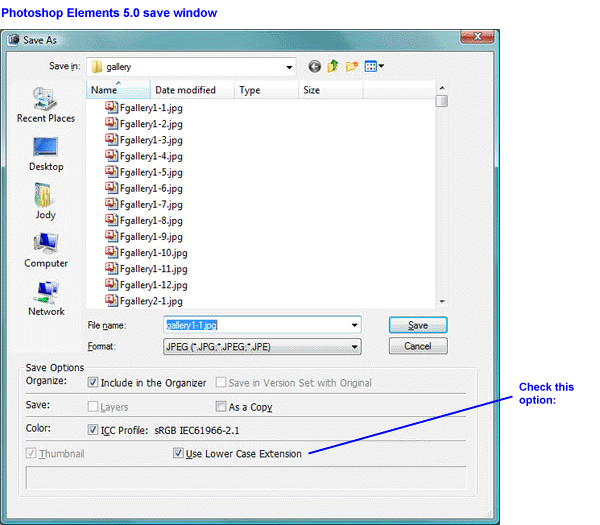
Task: Select Fgallery1-7.jpg file icon
Action: pyautogui.click(x=111, y=204)
